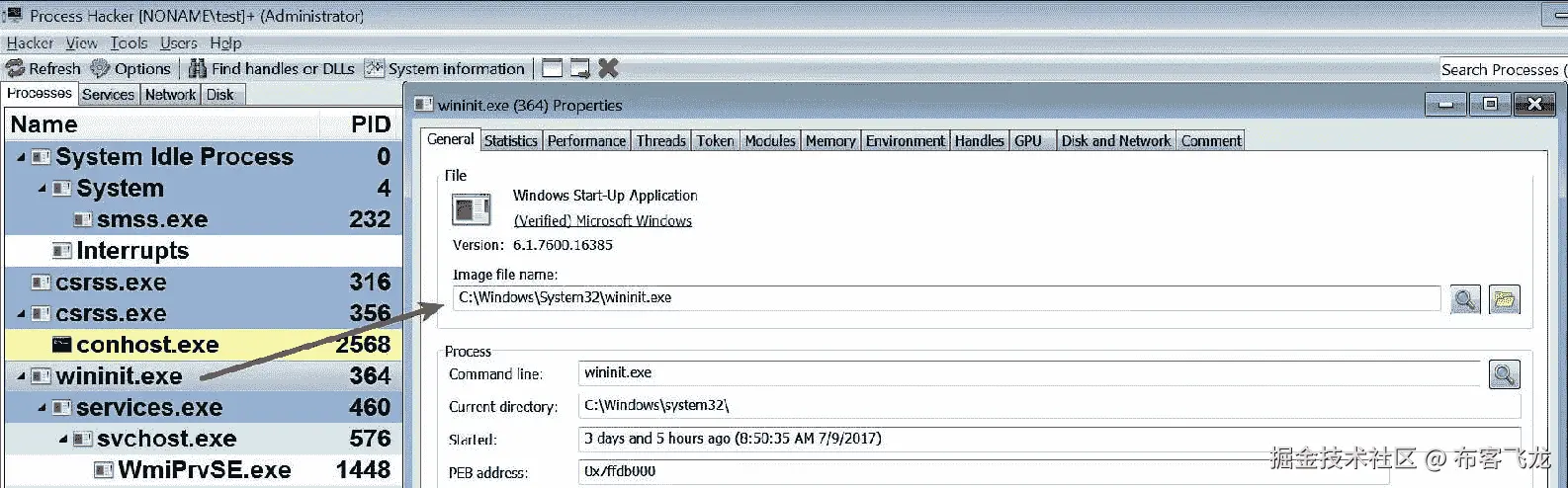The width and height of the screenshot is (1568, 488).
Task: Click the inspect image file magnifier icon
Action: (1465, 298)
